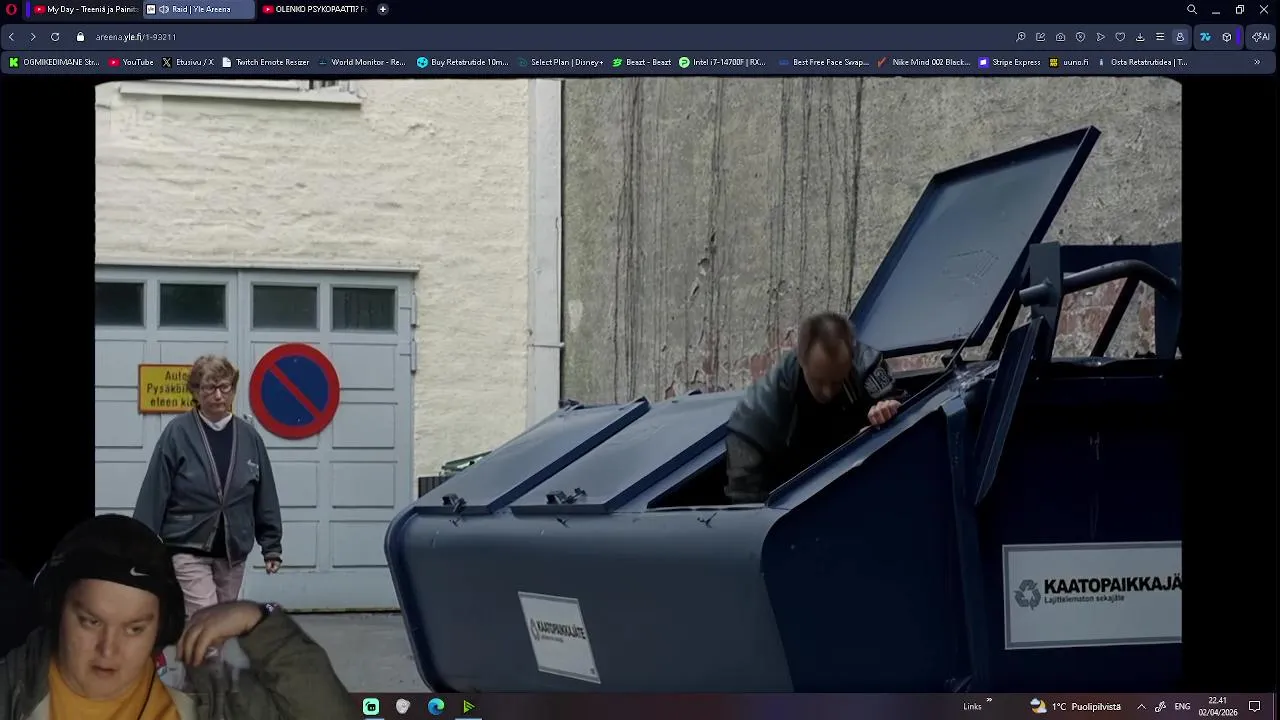Expand the bookmarks overflow chevron
This screenshot has width=1280, height=720.
[x=1257, y=62]
